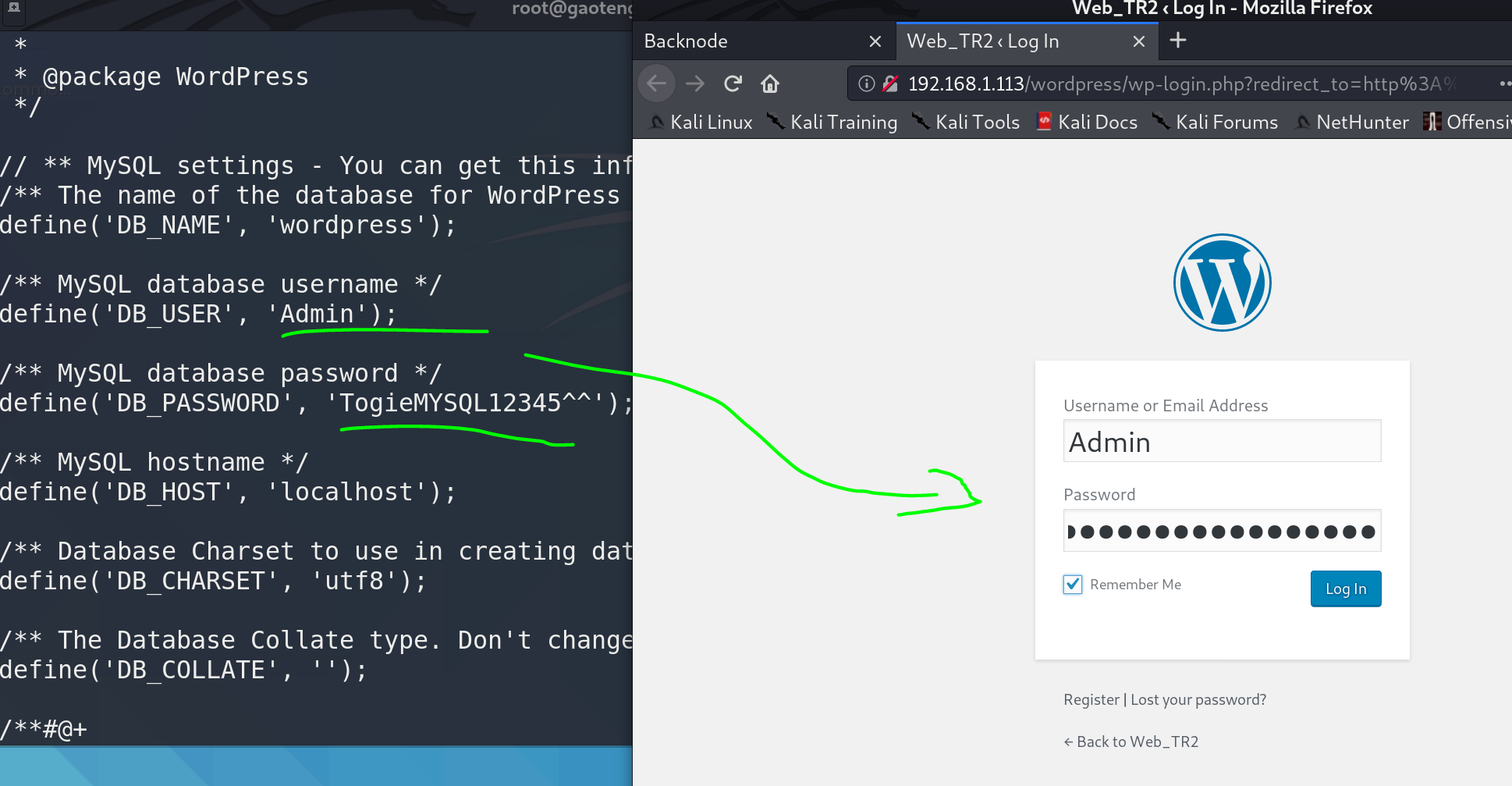1512x786 pixels.
Task: Focus the Username or Email Address field
Action: tap(1222, 442)
